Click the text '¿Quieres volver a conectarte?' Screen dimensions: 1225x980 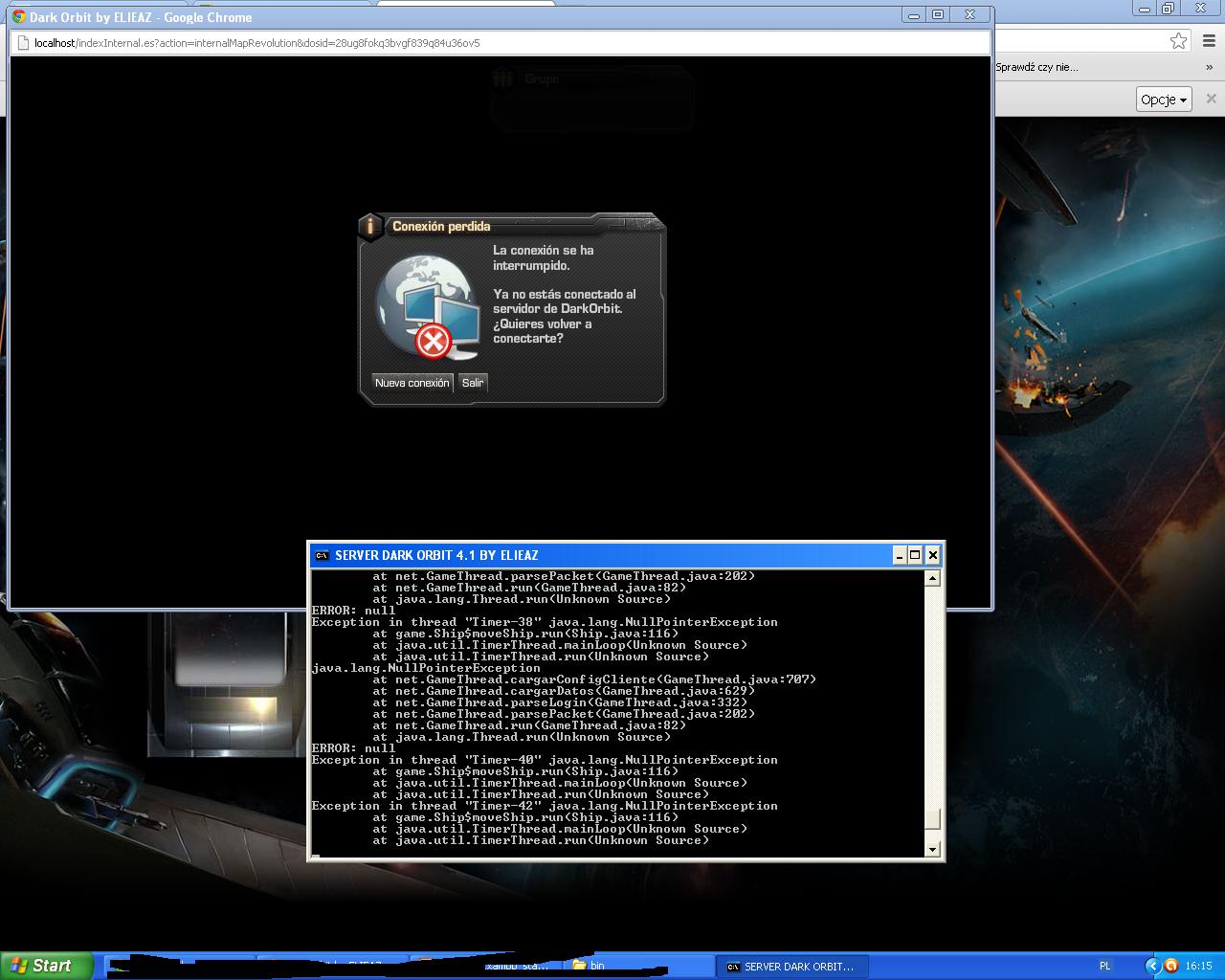coord(543,331)
